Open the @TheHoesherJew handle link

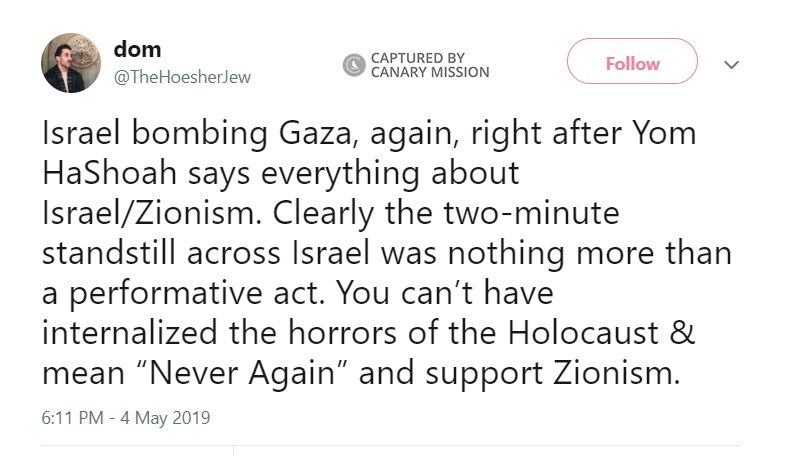pos(183,77)
